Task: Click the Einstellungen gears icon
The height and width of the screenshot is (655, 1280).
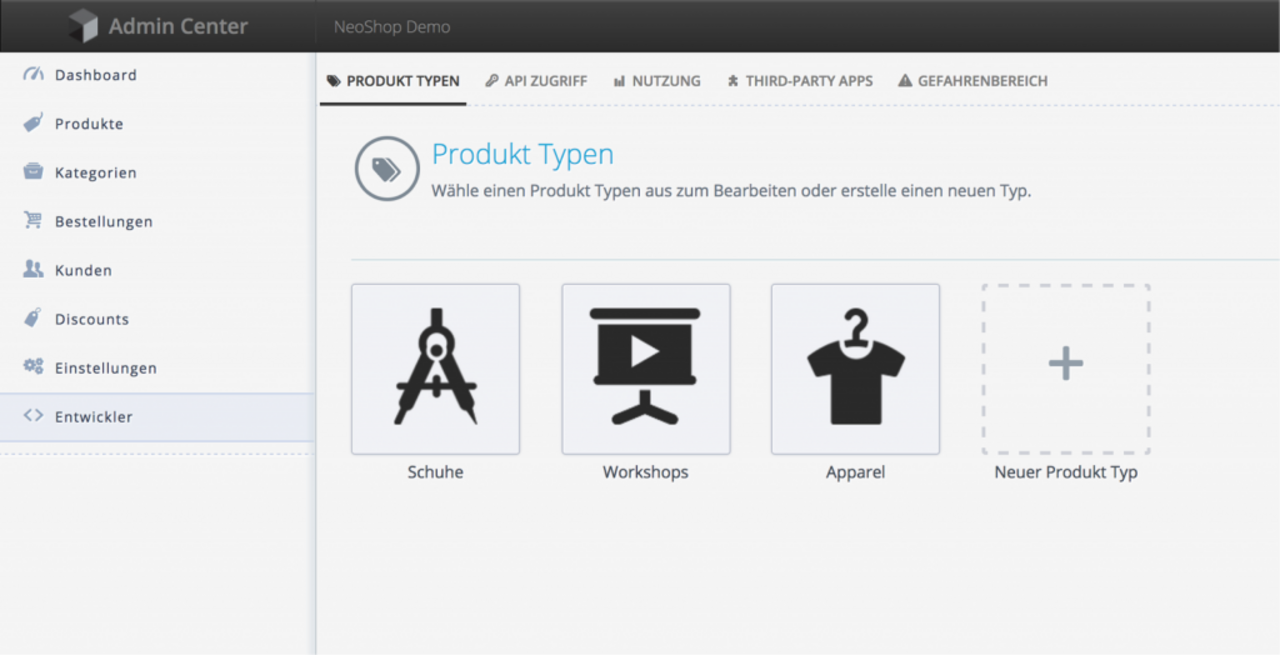Action: tap(33, 367)
